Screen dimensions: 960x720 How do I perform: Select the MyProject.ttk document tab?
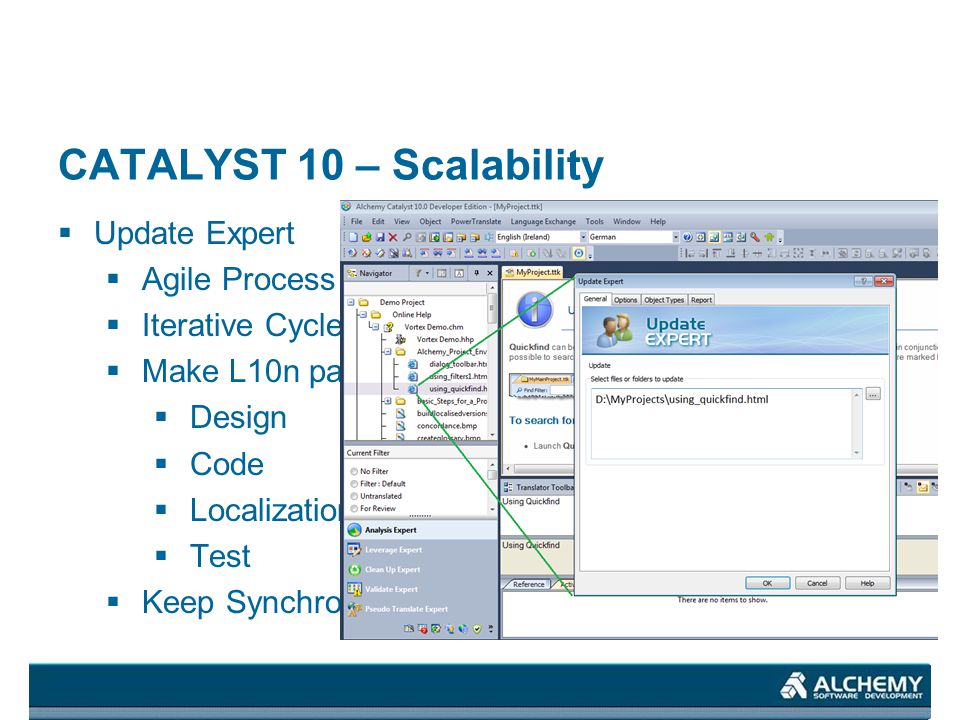pyautogui.click(x=533, y=272)
